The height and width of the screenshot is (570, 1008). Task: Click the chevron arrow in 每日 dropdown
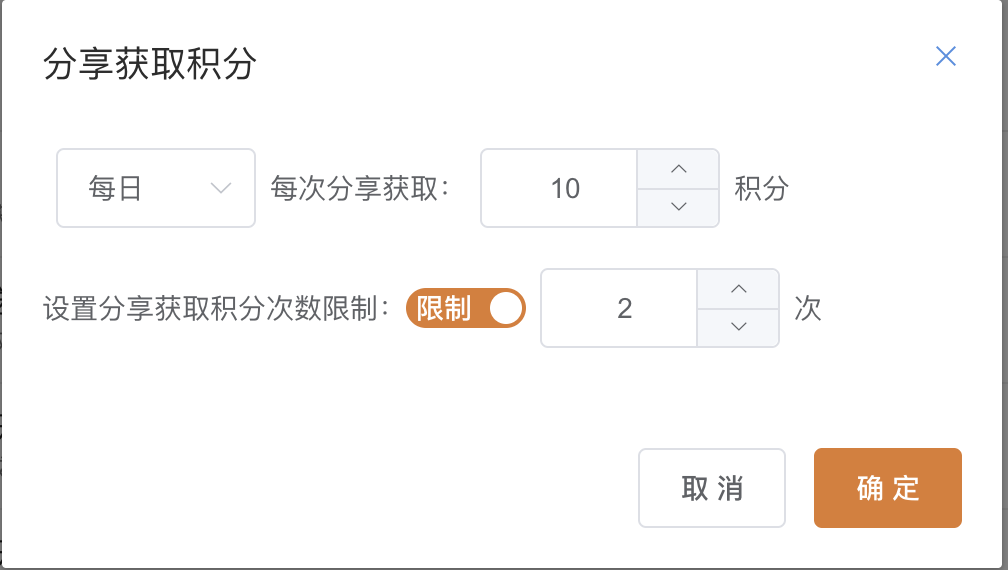coord(221,188)
